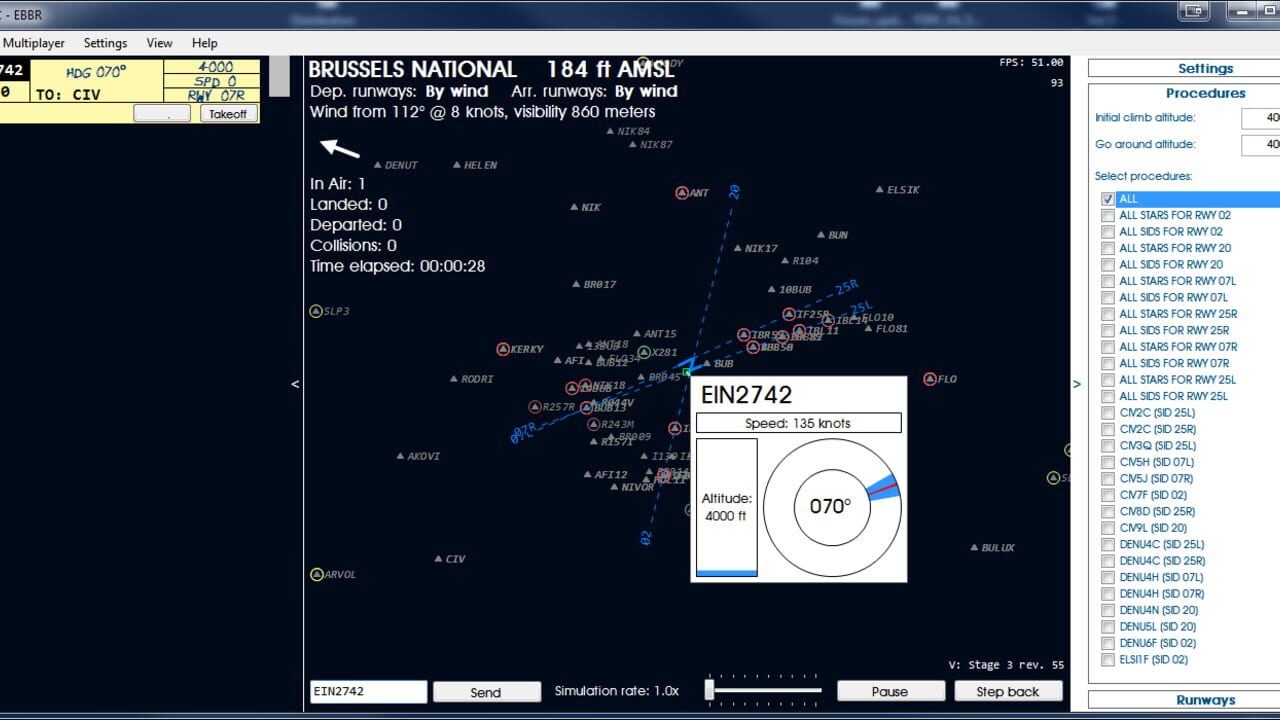The width and height of the screenshot is (1280, 720).
Task: Click the R257R red circle marker
Action: [535, 407]
